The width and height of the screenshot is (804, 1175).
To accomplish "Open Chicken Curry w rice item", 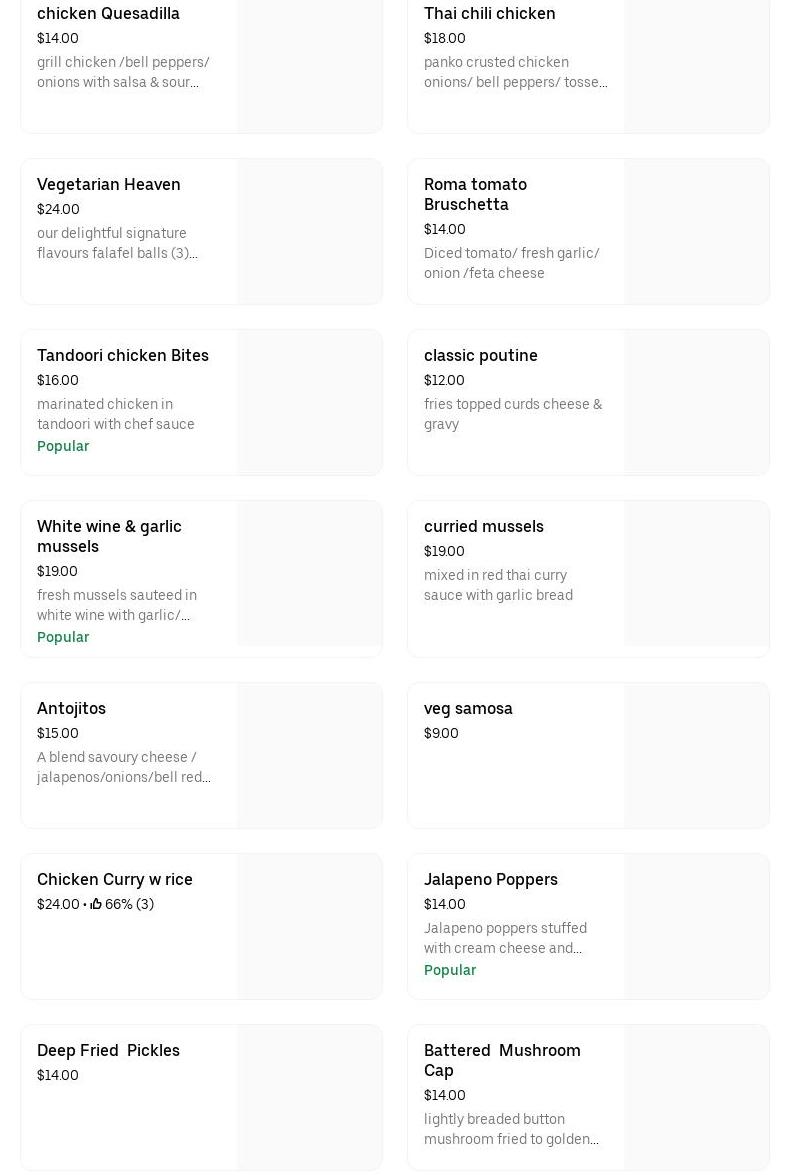I will point(115,880).
